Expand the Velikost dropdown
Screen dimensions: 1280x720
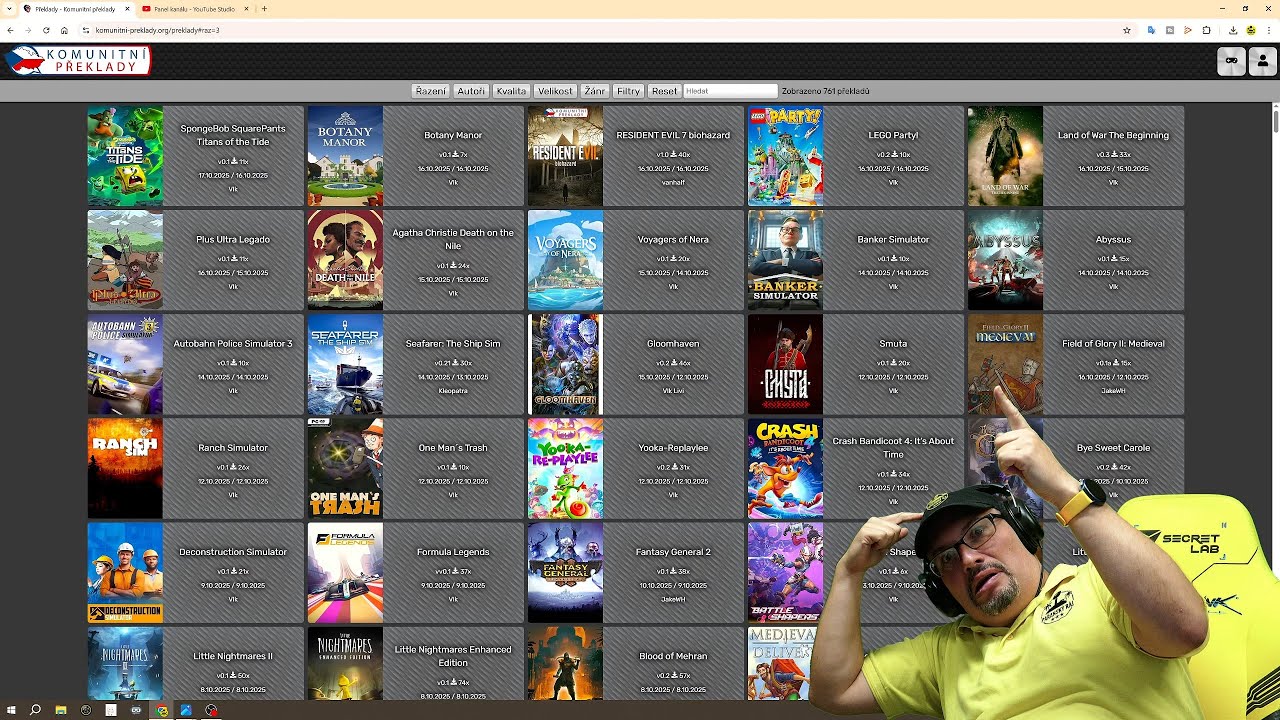pyautogui.click(x=555, y=91)
